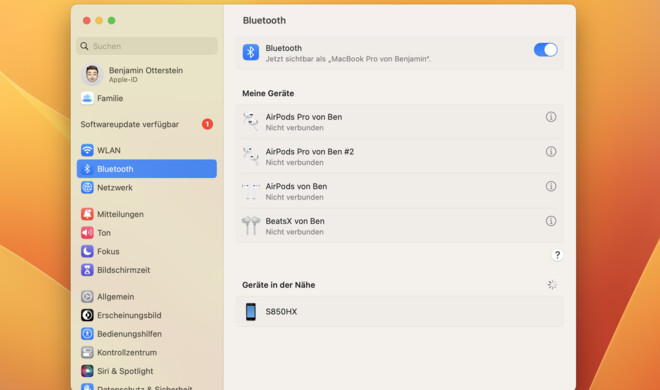The width and height of the screenshot is (660, 390).
Task: Click the Ton speaker icon
Action: (x=87, y=233)
